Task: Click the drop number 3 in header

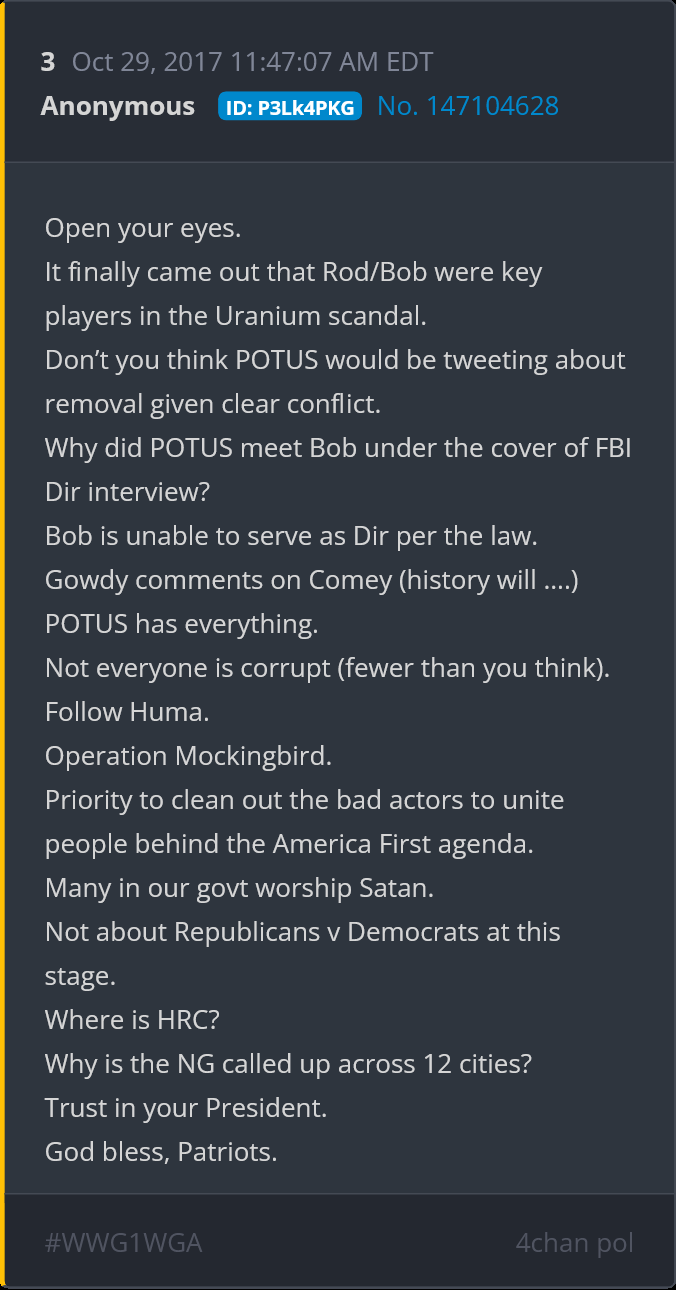Action: pos(48,62)
